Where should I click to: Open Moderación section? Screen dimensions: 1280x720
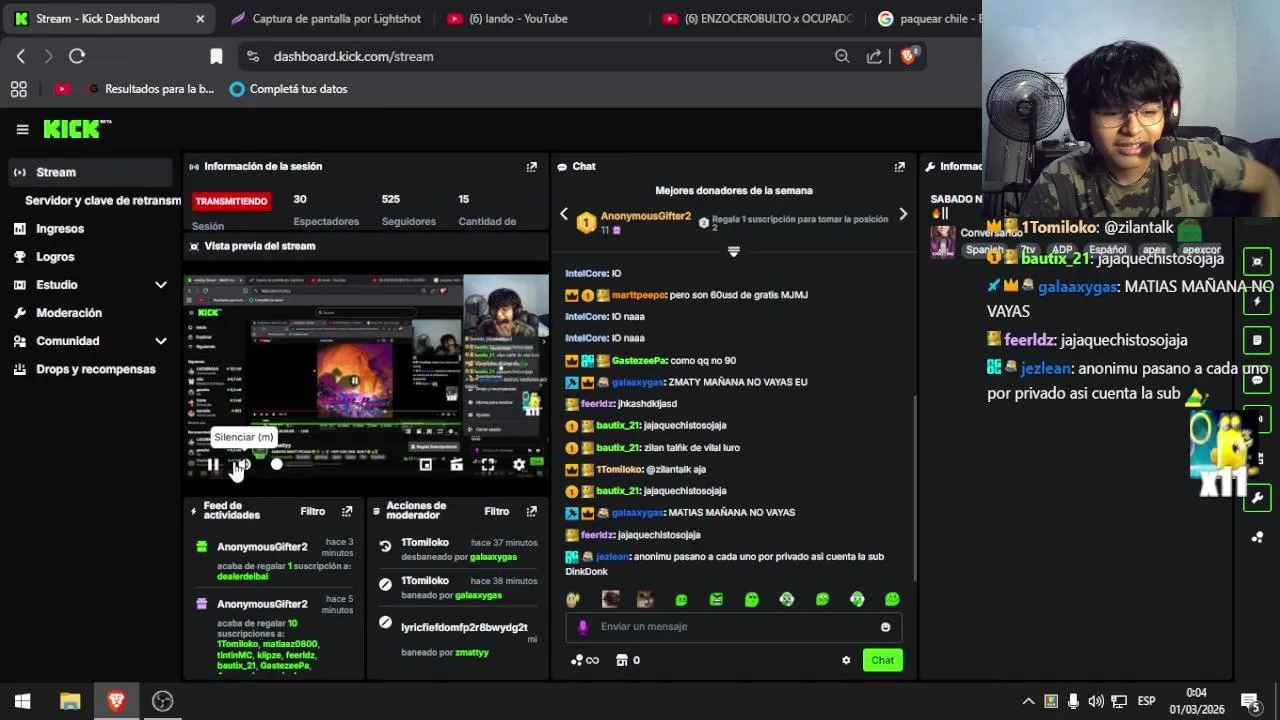[69, 312]
